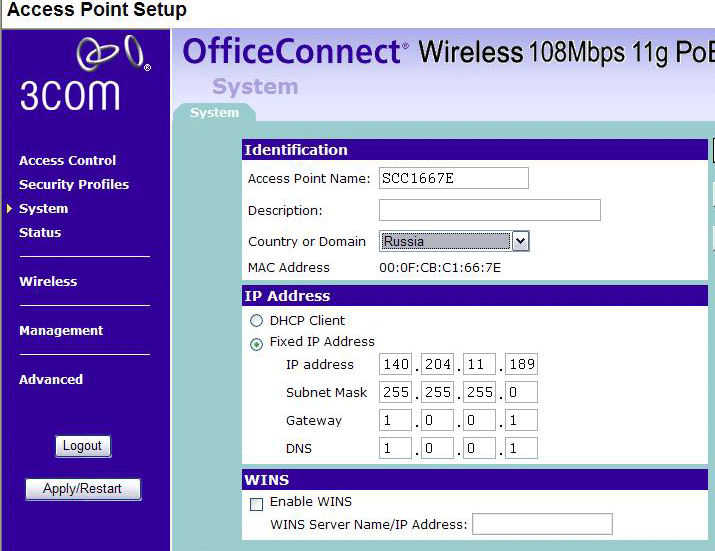Click the IP Address section header
Viewport: 715px width, 551px height.
[475, 296]
